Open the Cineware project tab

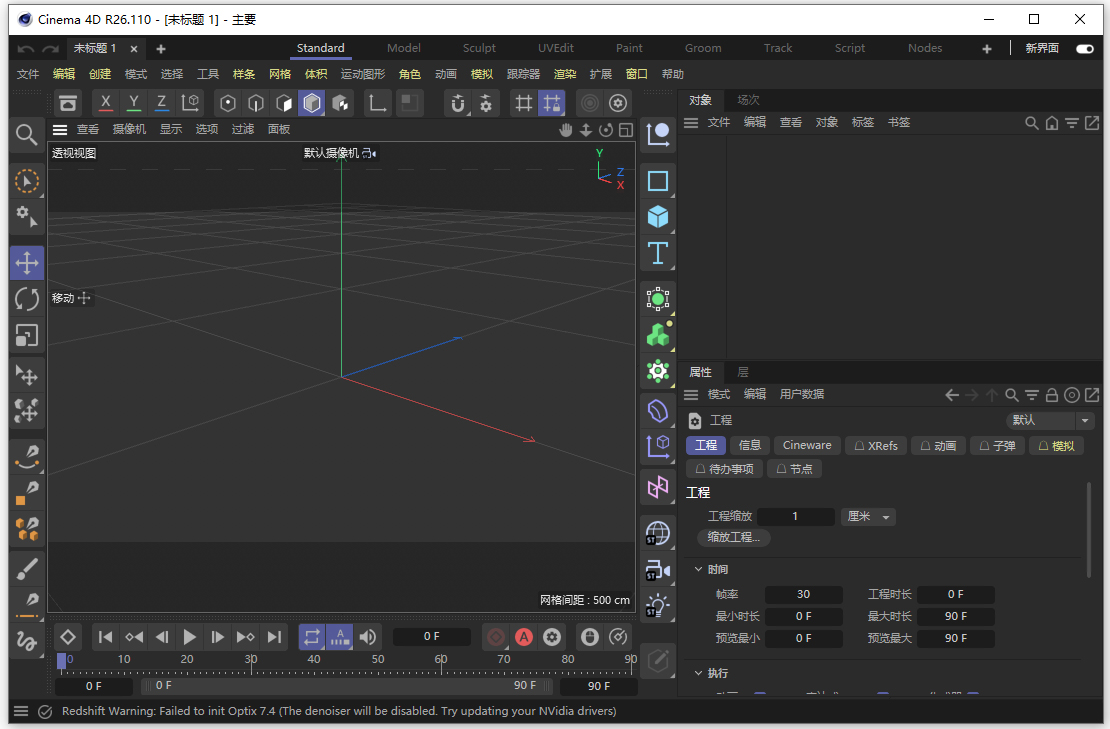(806, 445)
